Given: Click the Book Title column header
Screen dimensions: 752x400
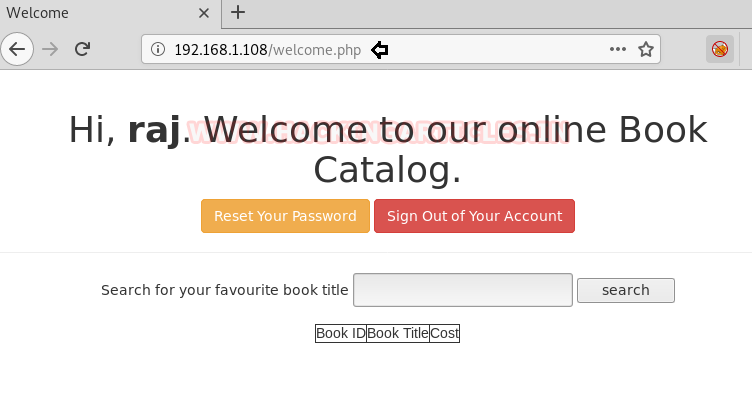Looking at the screenshot, I should (x=398, y=333).
